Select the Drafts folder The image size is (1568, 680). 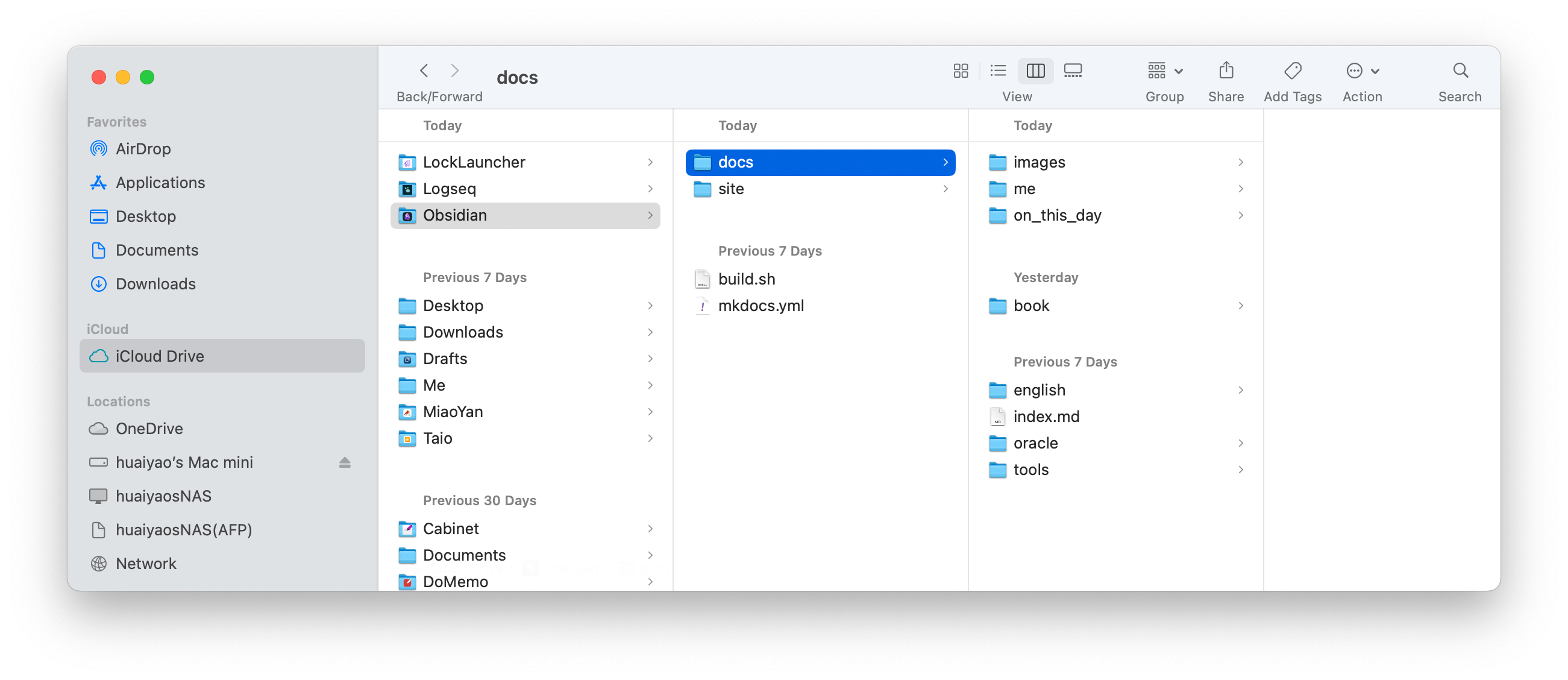coord(525,359)
